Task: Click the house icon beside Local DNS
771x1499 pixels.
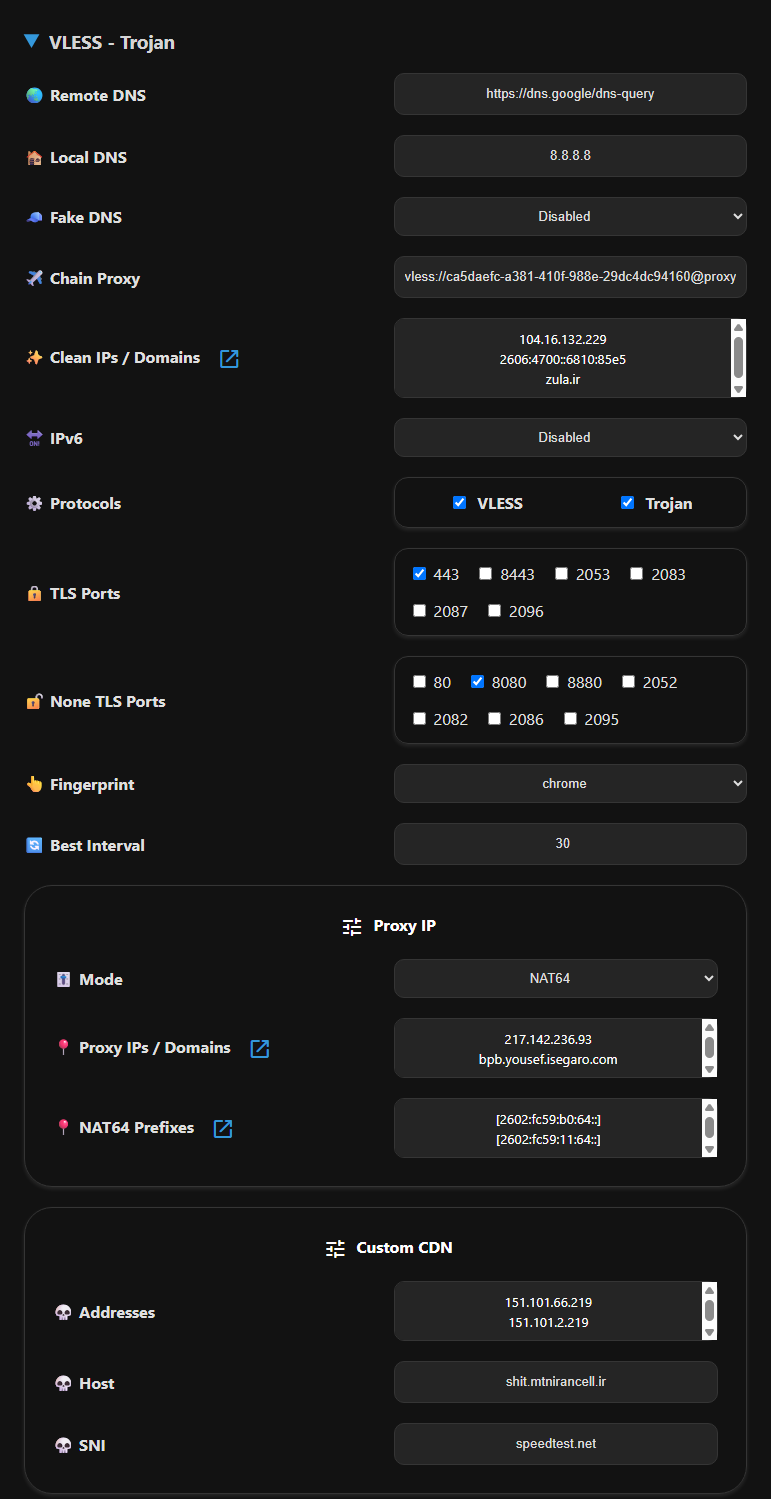Action: [x=35, y=157]
